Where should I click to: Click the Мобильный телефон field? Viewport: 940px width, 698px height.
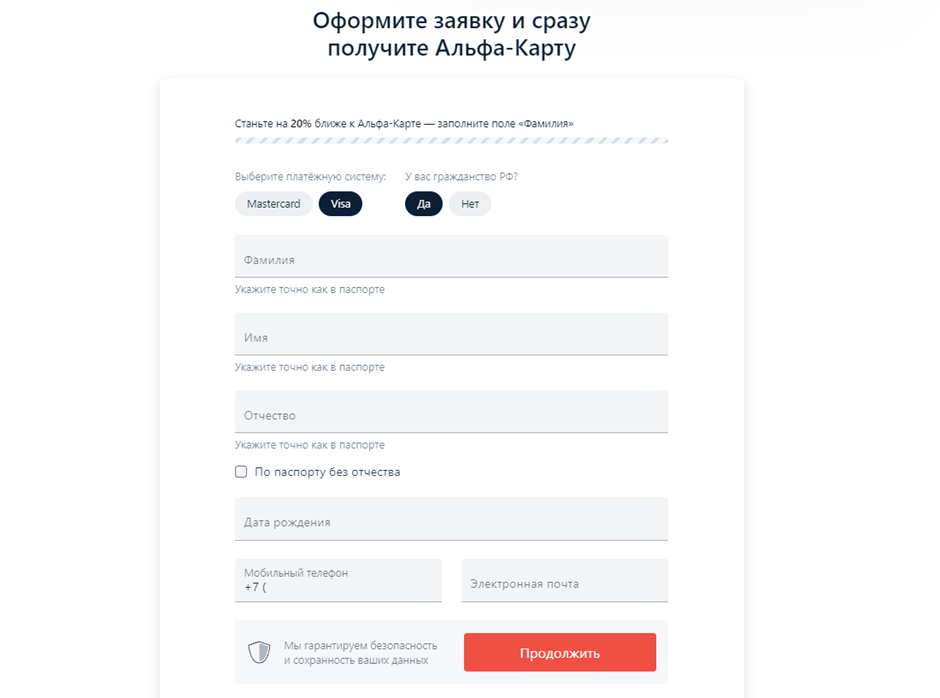tap(338, 580)
